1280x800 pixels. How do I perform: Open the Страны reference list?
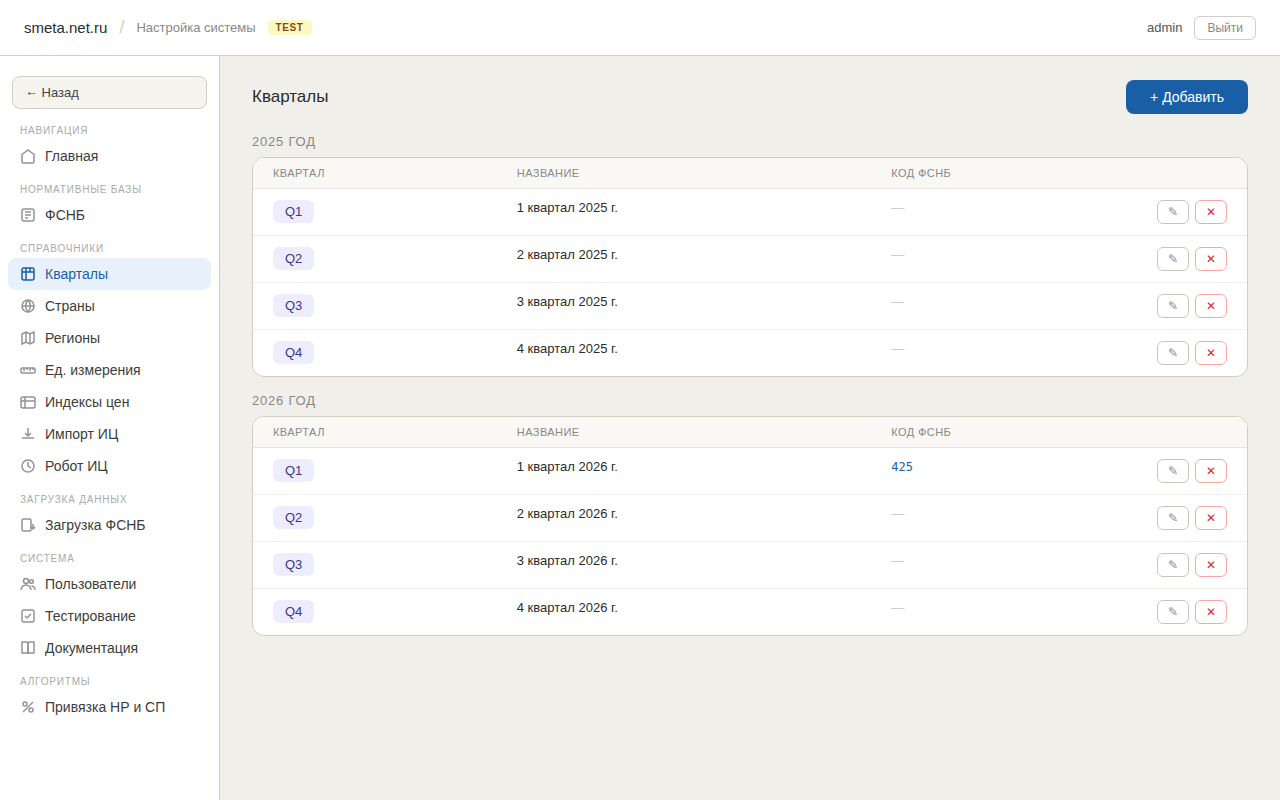pyautogui.click(x=70, y=306)
